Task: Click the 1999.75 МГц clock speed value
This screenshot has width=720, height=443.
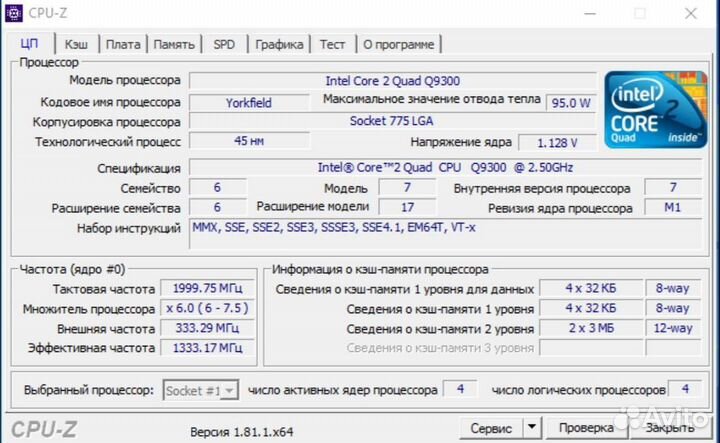Action: (208, 288)
